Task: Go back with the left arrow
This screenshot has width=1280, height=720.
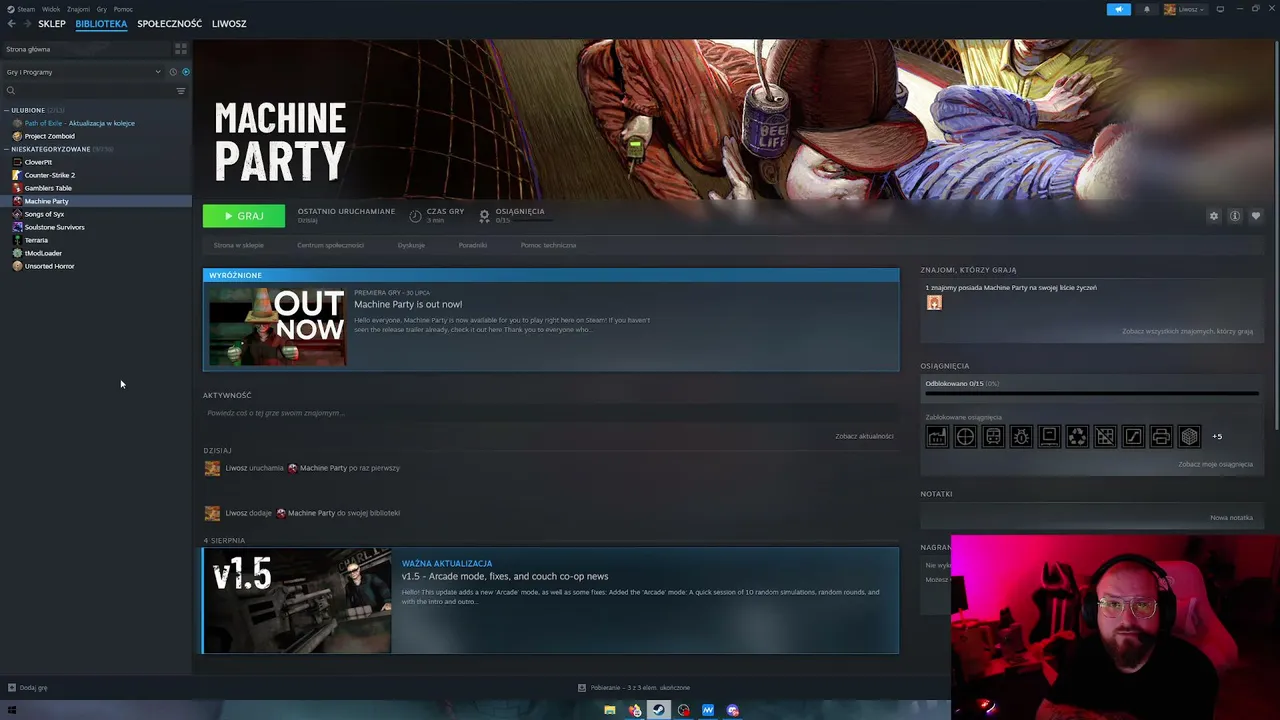Action: pos(11,24)
